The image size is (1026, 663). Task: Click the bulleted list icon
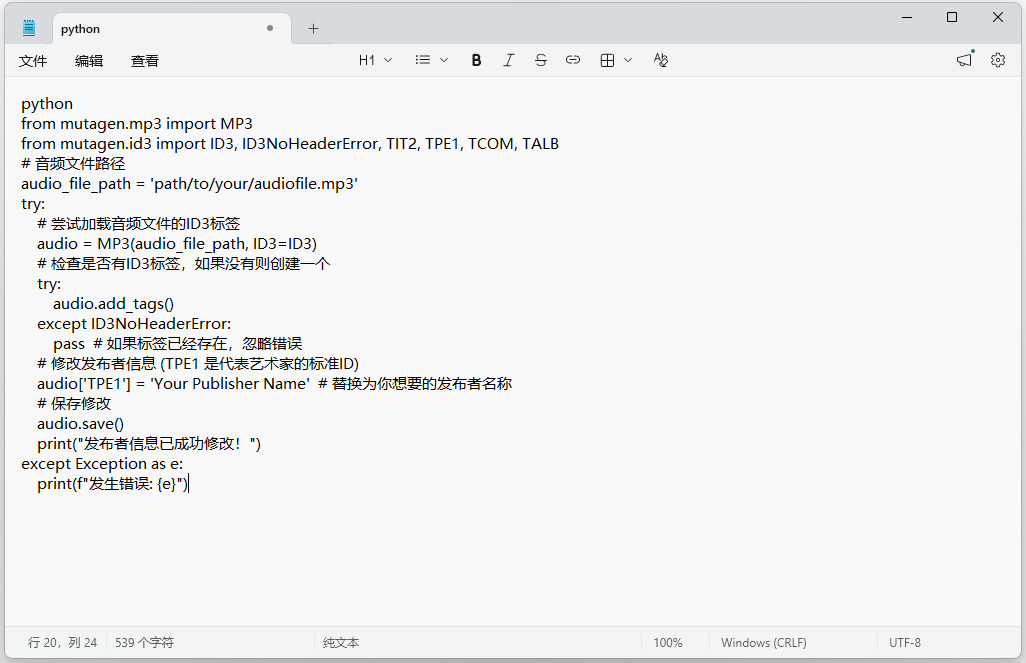(x=423, y=60)
